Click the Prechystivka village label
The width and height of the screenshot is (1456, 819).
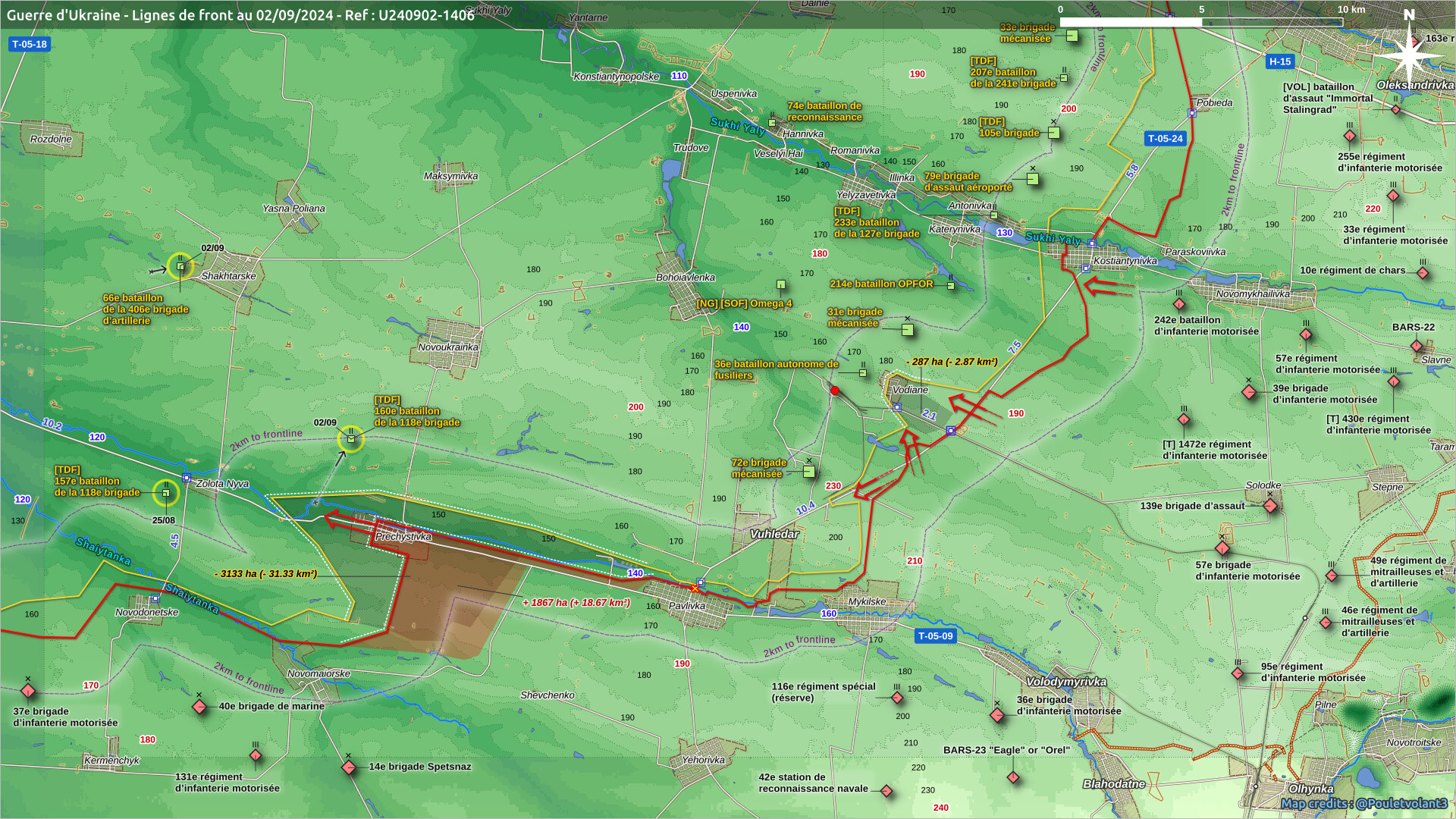pyautogui.click(x=403, y=536)
